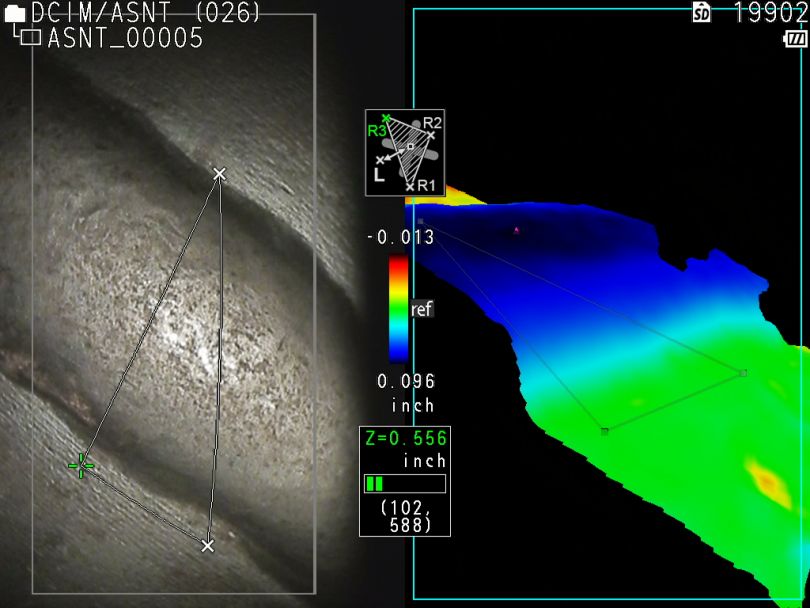Click the rainbow depth color scale bar
The height and width of the screenshot is (608, 810).
click(398, 308)
